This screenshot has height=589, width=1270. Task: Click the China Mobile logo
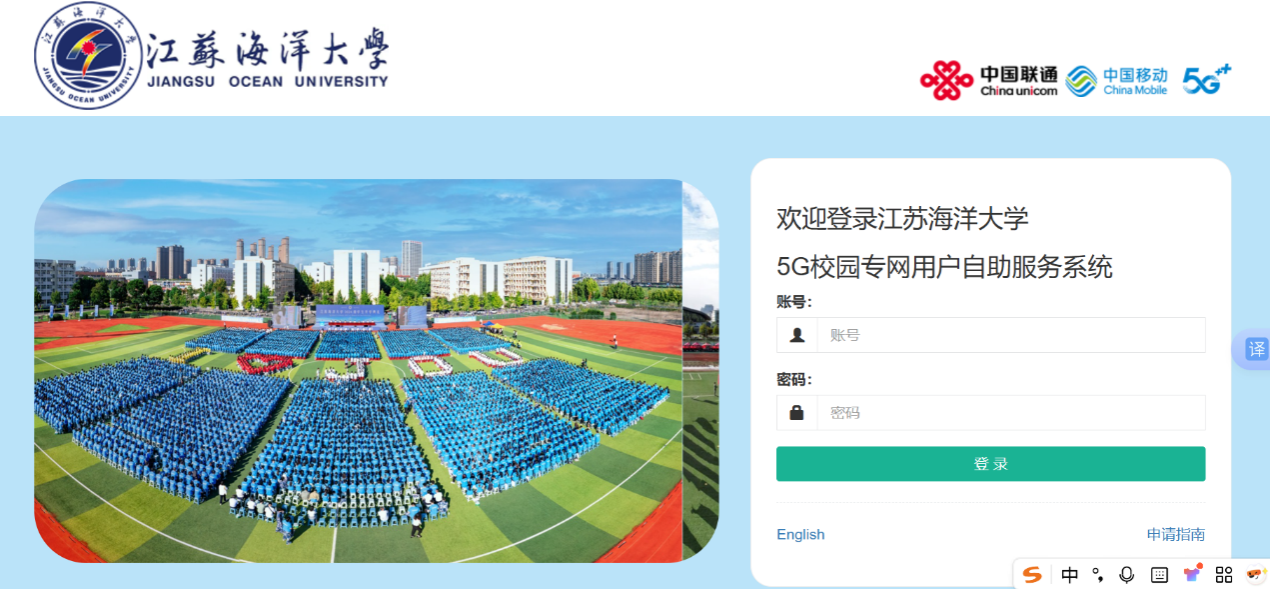(1117, 81)
